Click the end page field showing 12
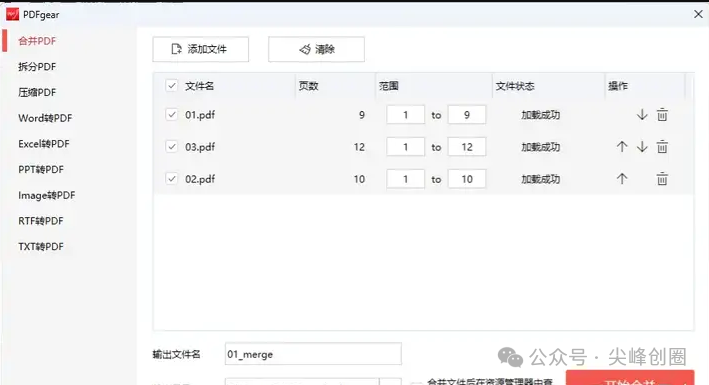This screenshot has height=385, width=709. pyautogui.click(x=467, y=147)
